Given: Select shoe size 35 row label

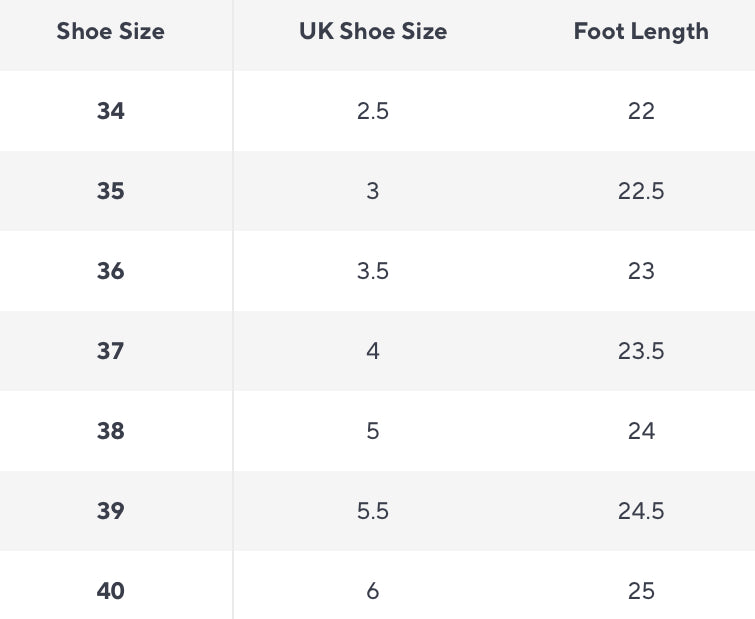Looking at the screenshot, I should 111,191.
